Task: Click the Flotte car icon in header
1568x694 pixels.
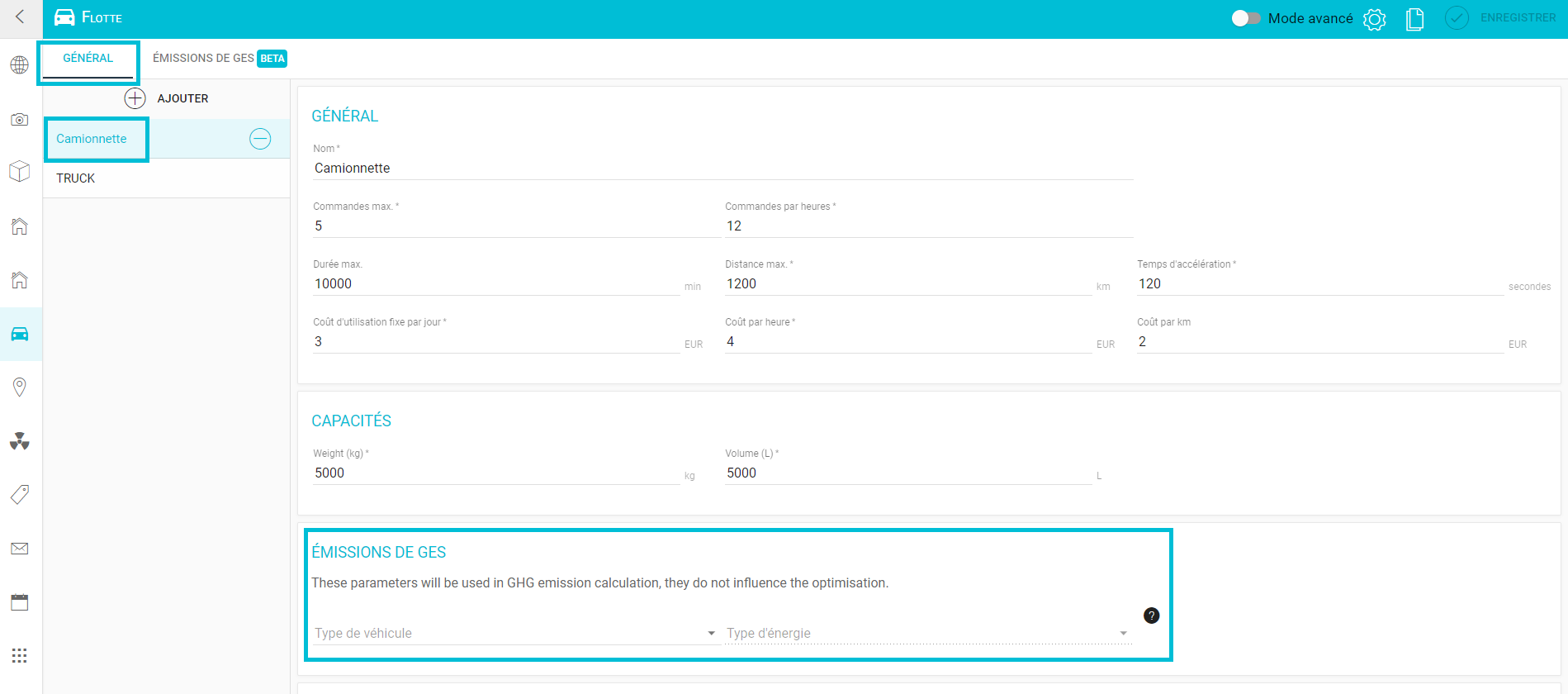Action: tap(64, 17)
